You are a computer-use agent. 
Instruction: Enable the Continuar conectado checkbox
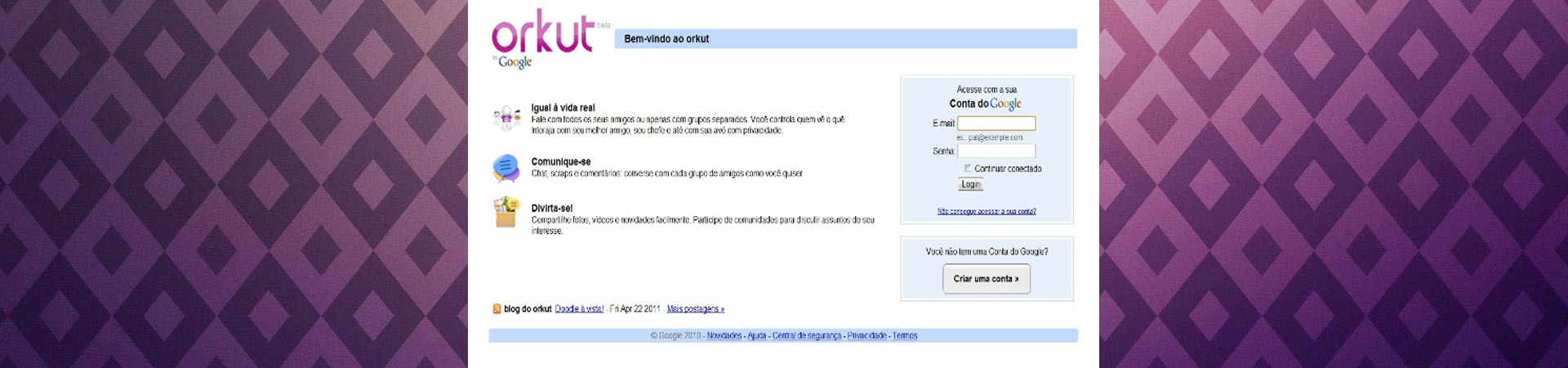point(968,168)
